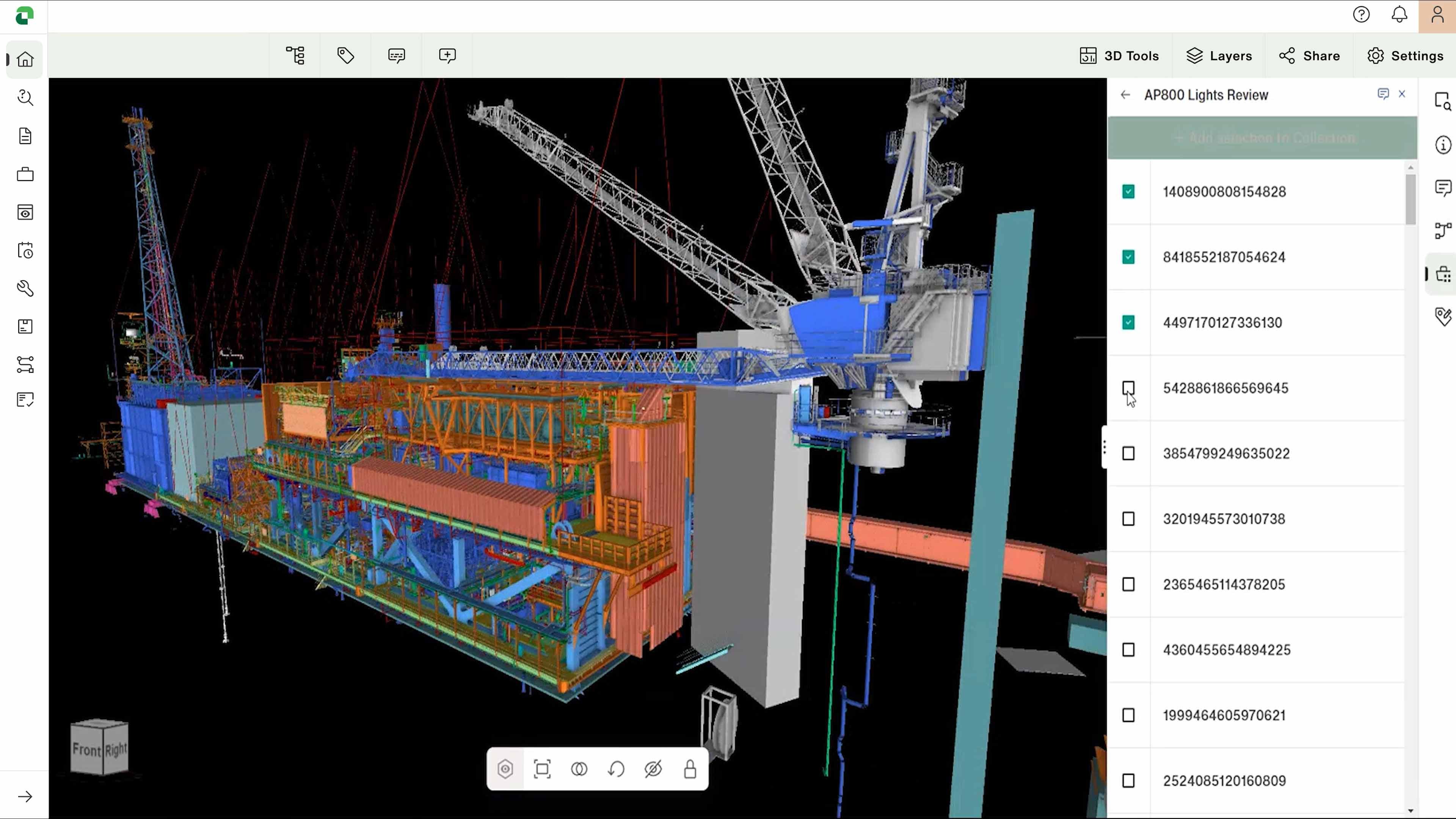Click the lock icon in bottom toolbar

click(x=690, y=769)
